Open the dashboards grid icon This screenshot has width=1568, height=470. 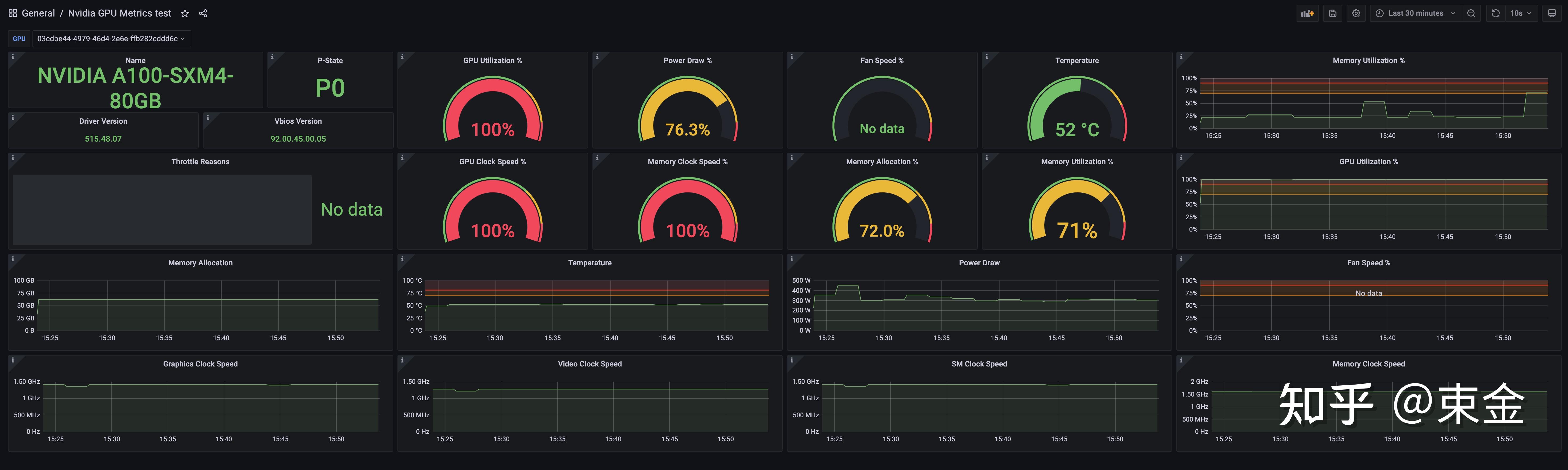pyautogui.click(x=12, y=13)
